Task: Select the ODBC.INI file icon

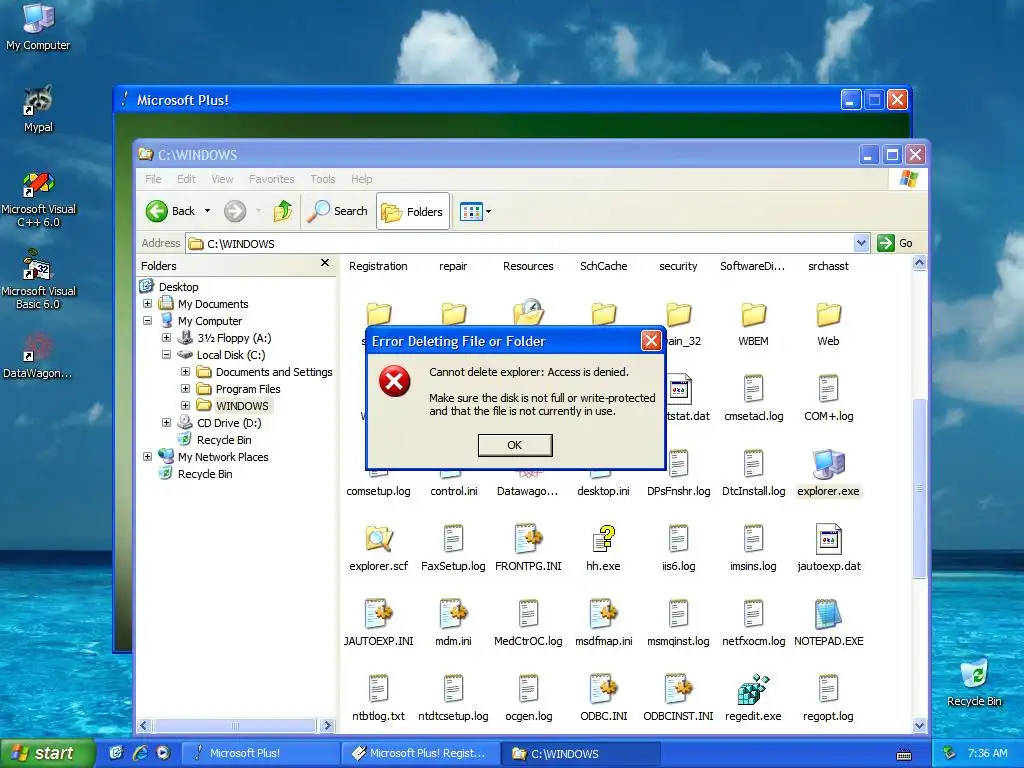Action: 603,690
